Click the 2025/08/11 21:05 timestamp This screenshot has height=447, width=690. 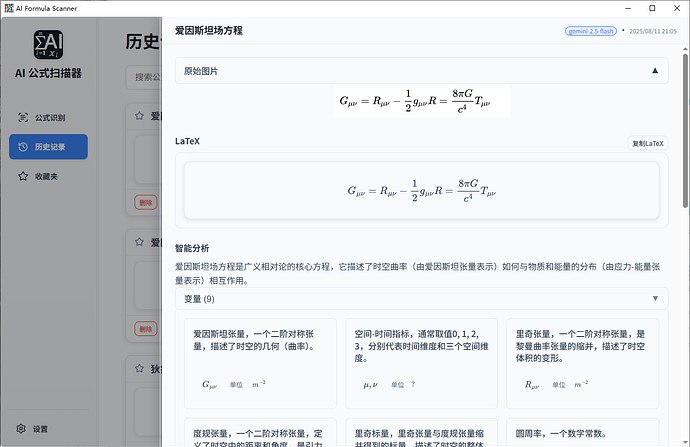pyautogui.click(x=653, y=31)
